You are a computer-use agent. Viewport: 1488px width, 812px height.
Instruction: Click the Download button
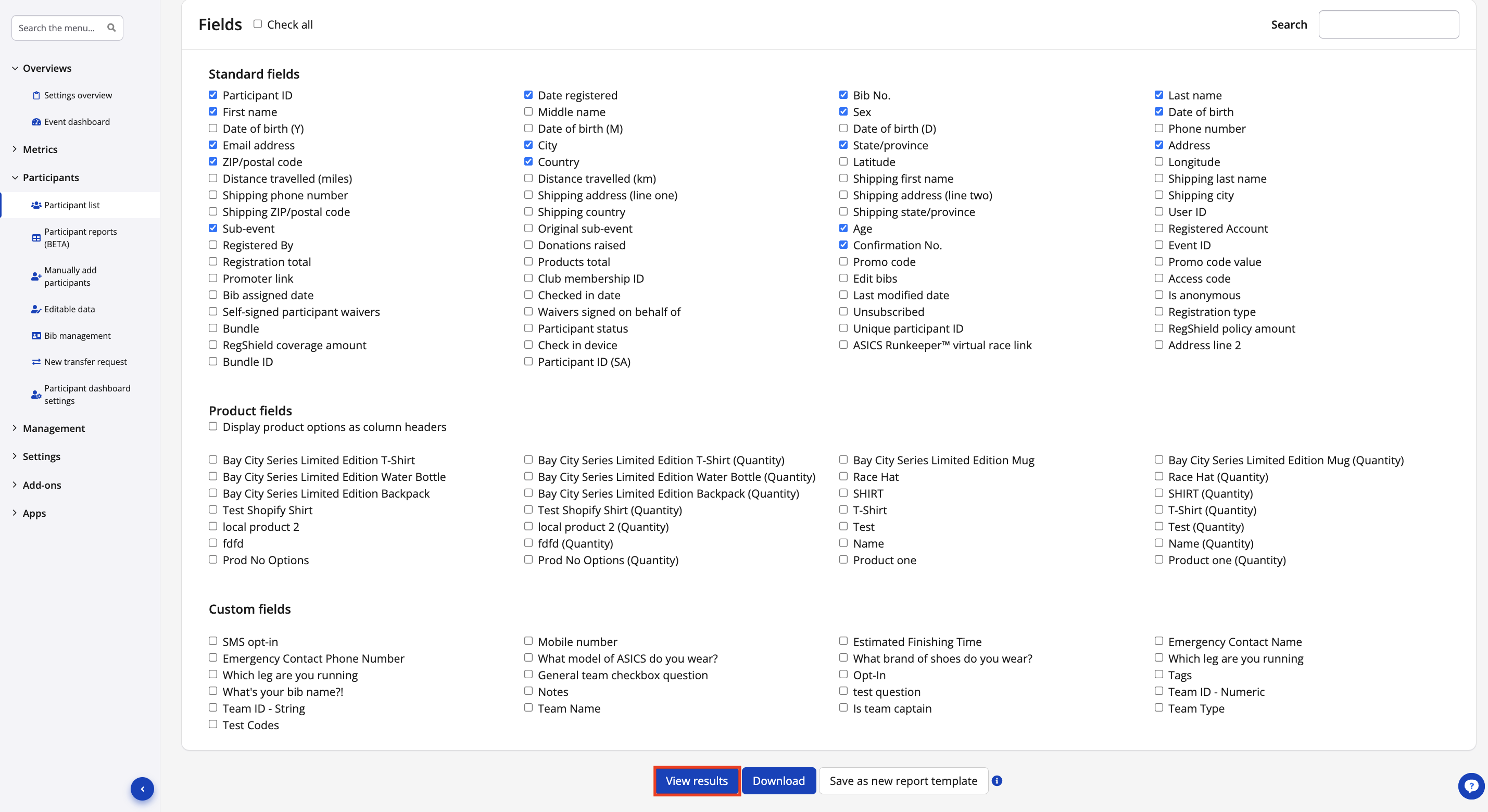(x=778, y=781)
